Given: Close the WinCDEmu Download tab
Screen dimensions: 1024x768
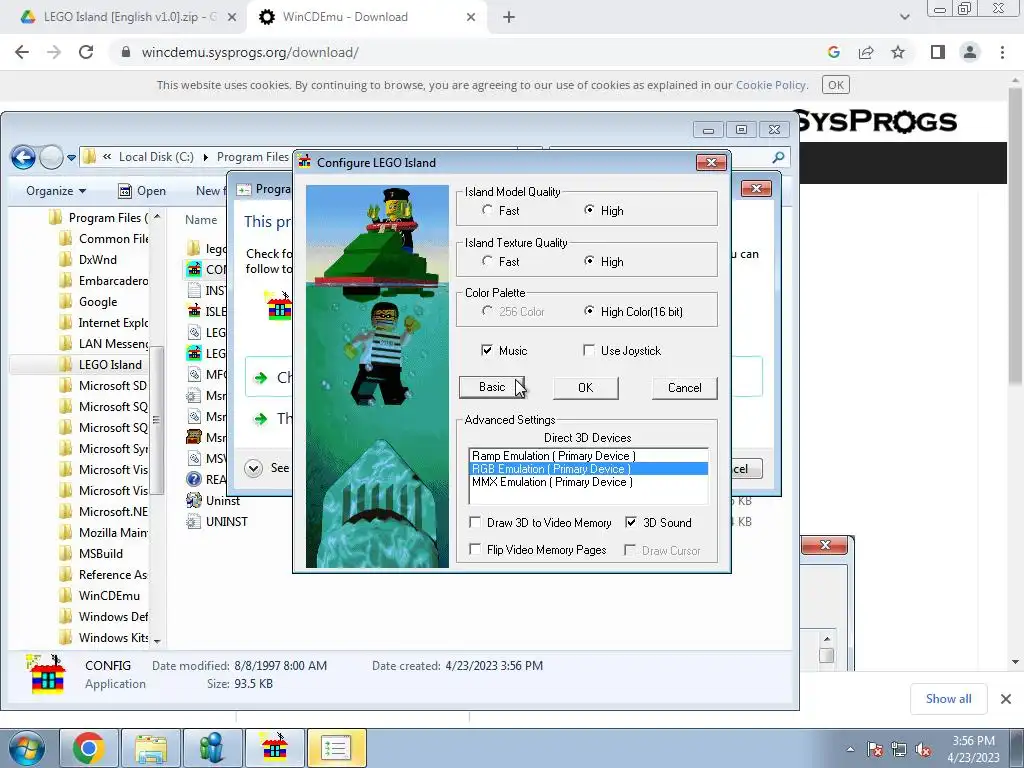Looking at the screenshot, I should click(x=471, y=18).
